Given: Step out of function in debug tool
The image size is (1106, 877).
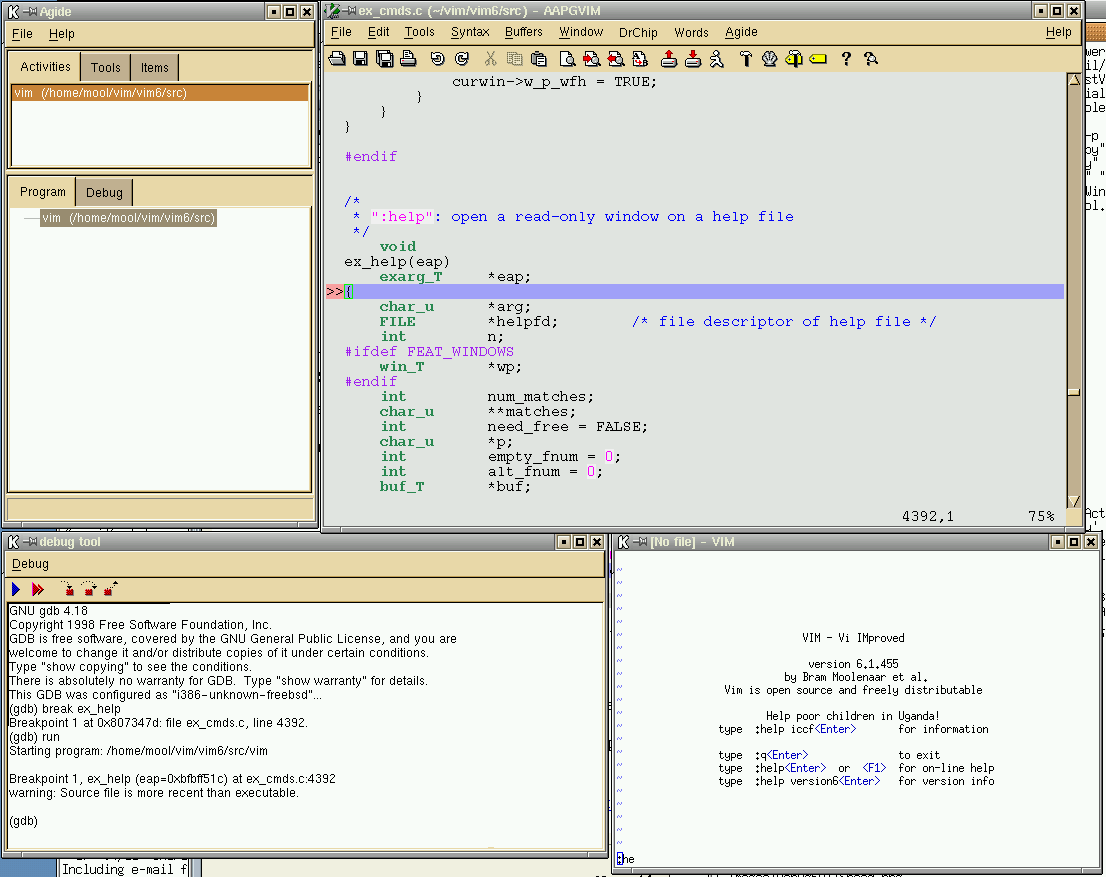Looking at the screenshot, I should [x=111, y=589].
